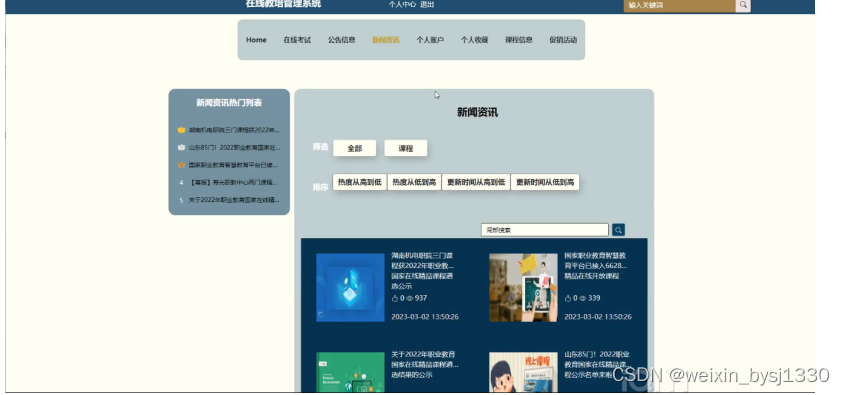Click the bronze crown icon in hot list

pos(181,165)
